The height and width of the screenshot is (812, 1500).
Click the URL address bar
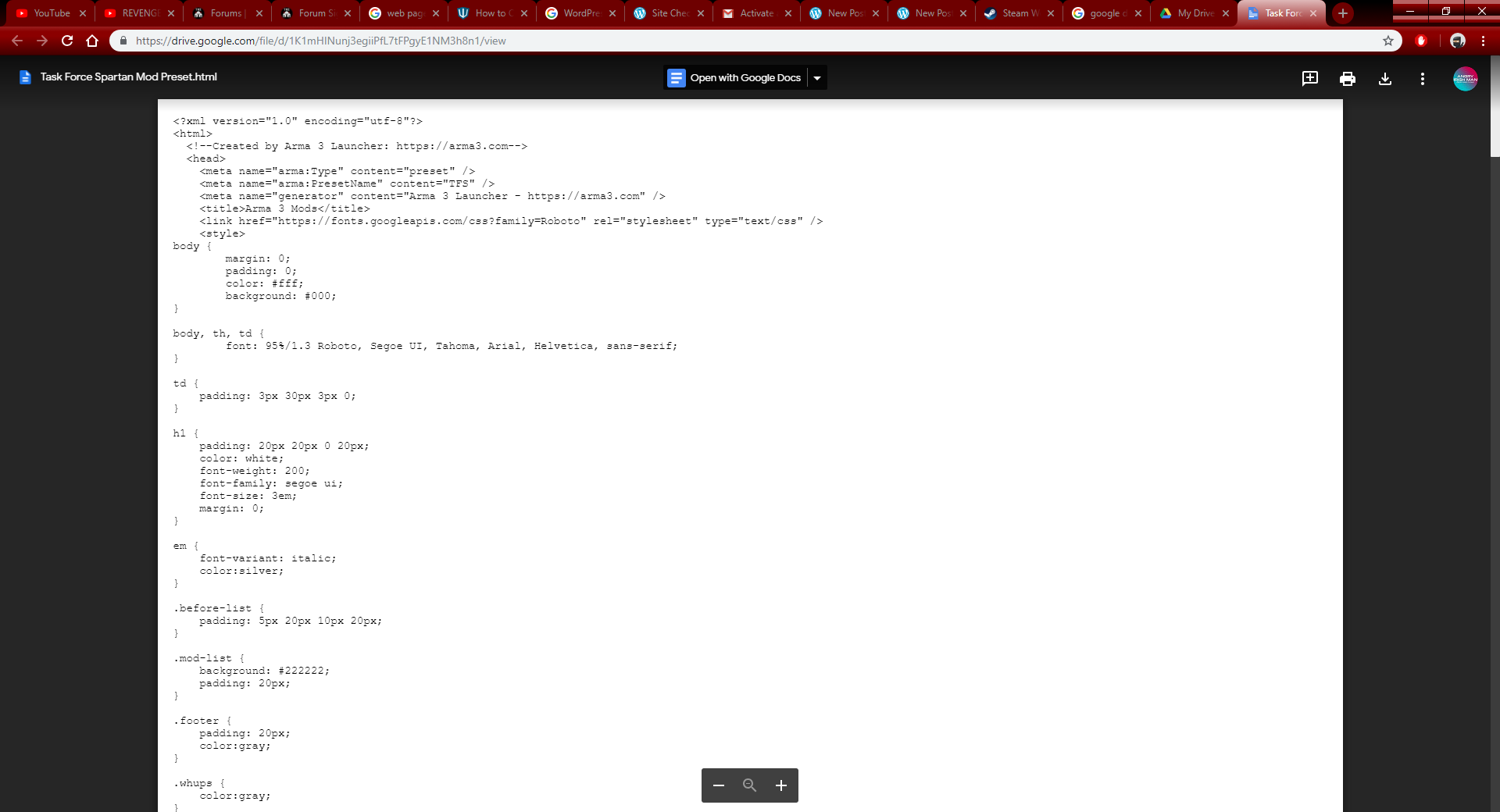(703, 41)
